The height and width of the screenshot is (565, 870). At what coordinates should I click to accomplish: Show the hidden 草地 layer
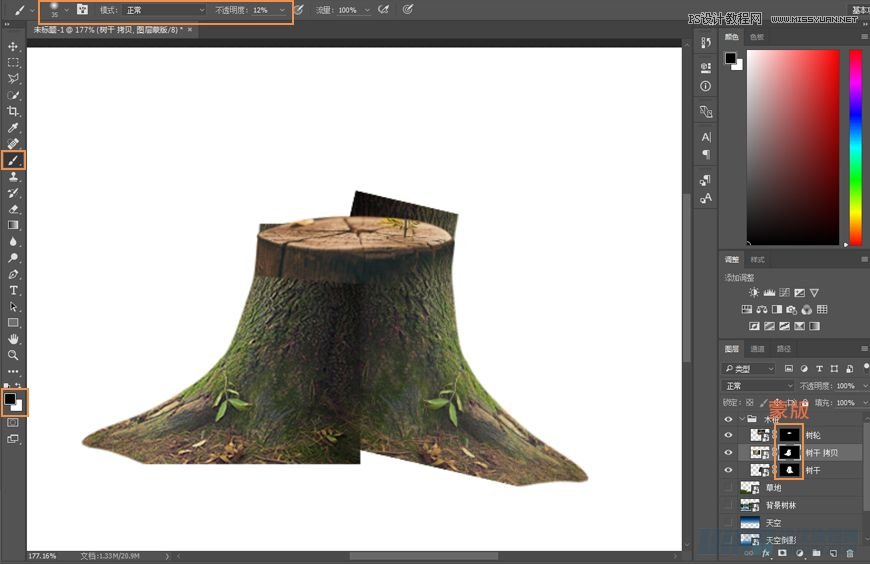(728, 487)
